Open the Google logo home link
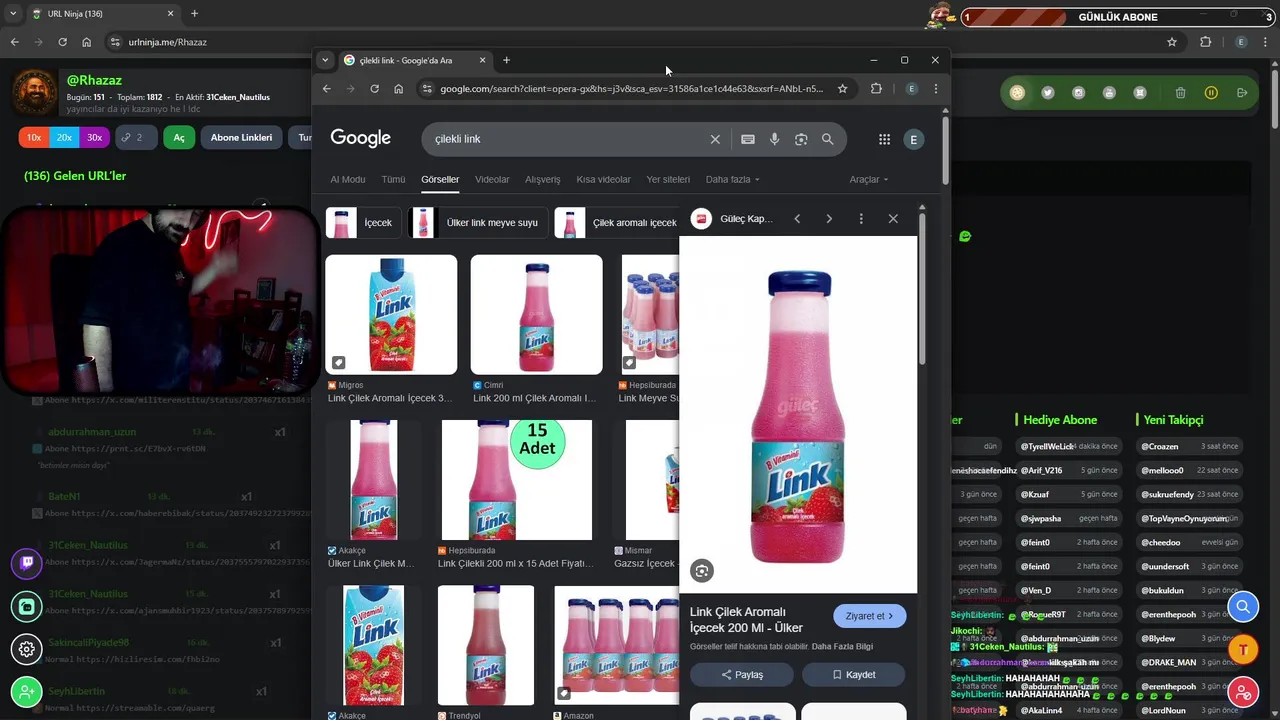 coord(360,138)
